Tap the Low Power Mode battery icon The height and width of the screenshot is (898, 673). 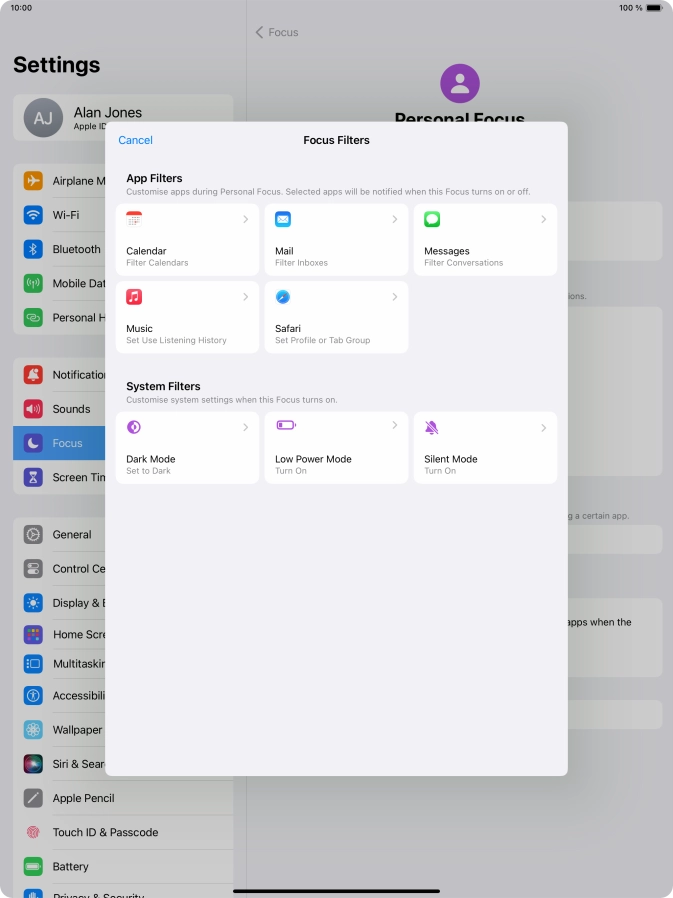286,425
